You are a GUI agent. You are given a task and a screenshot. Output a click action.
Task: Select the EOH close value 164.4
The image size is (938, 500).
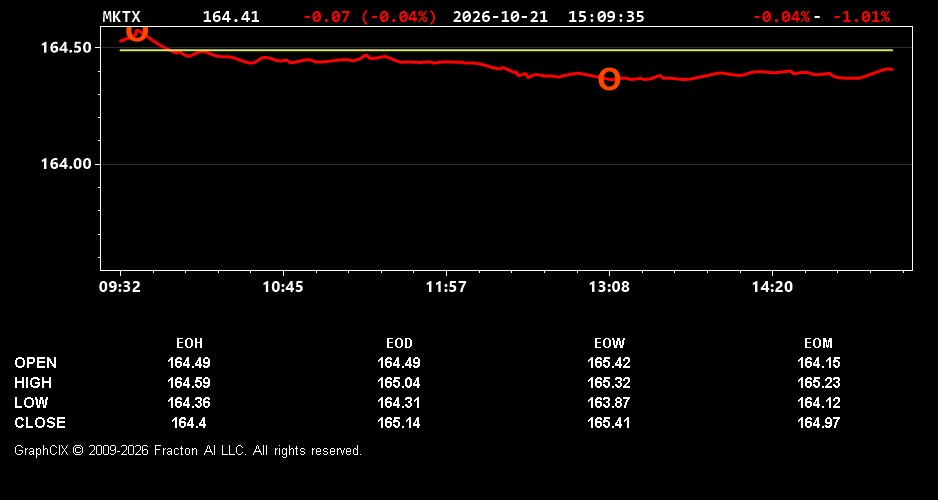(x=189, y=423)
